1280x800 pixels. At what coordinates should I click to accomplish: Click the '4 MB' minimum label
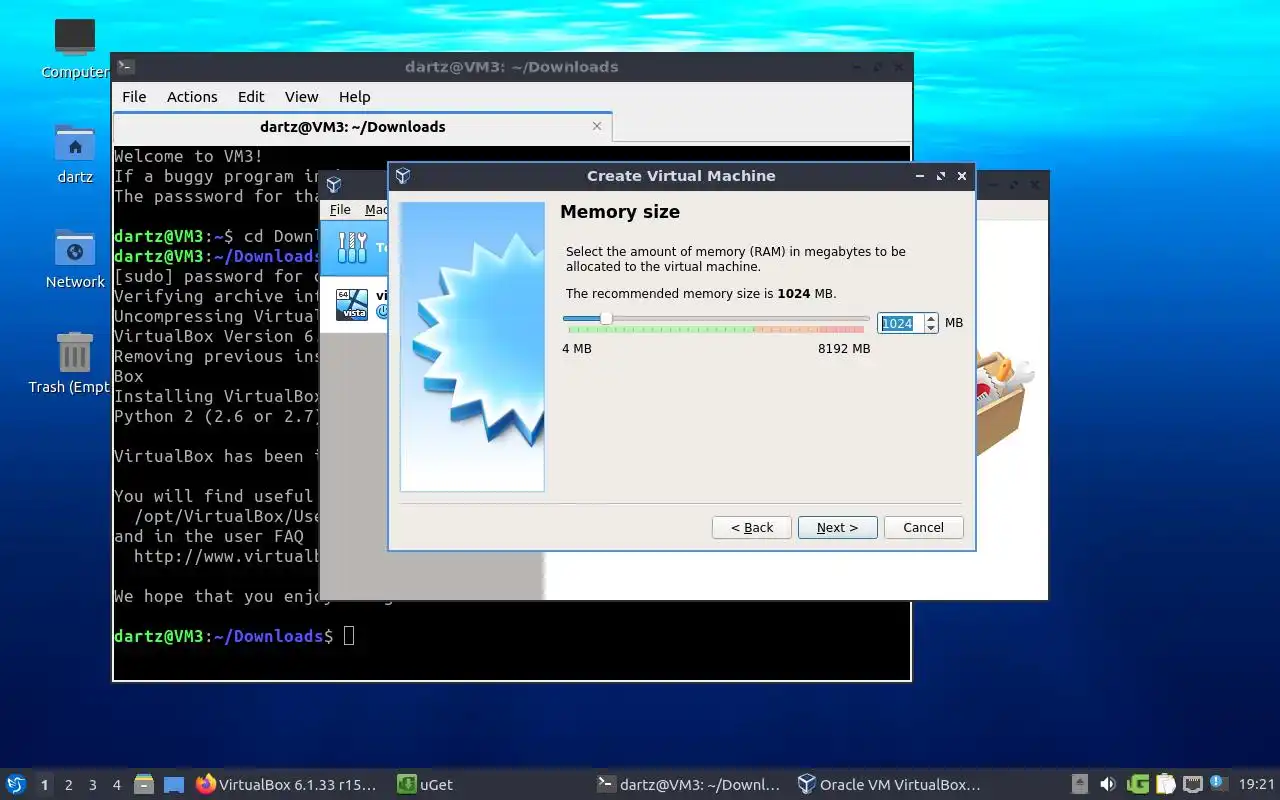point(577,349)
